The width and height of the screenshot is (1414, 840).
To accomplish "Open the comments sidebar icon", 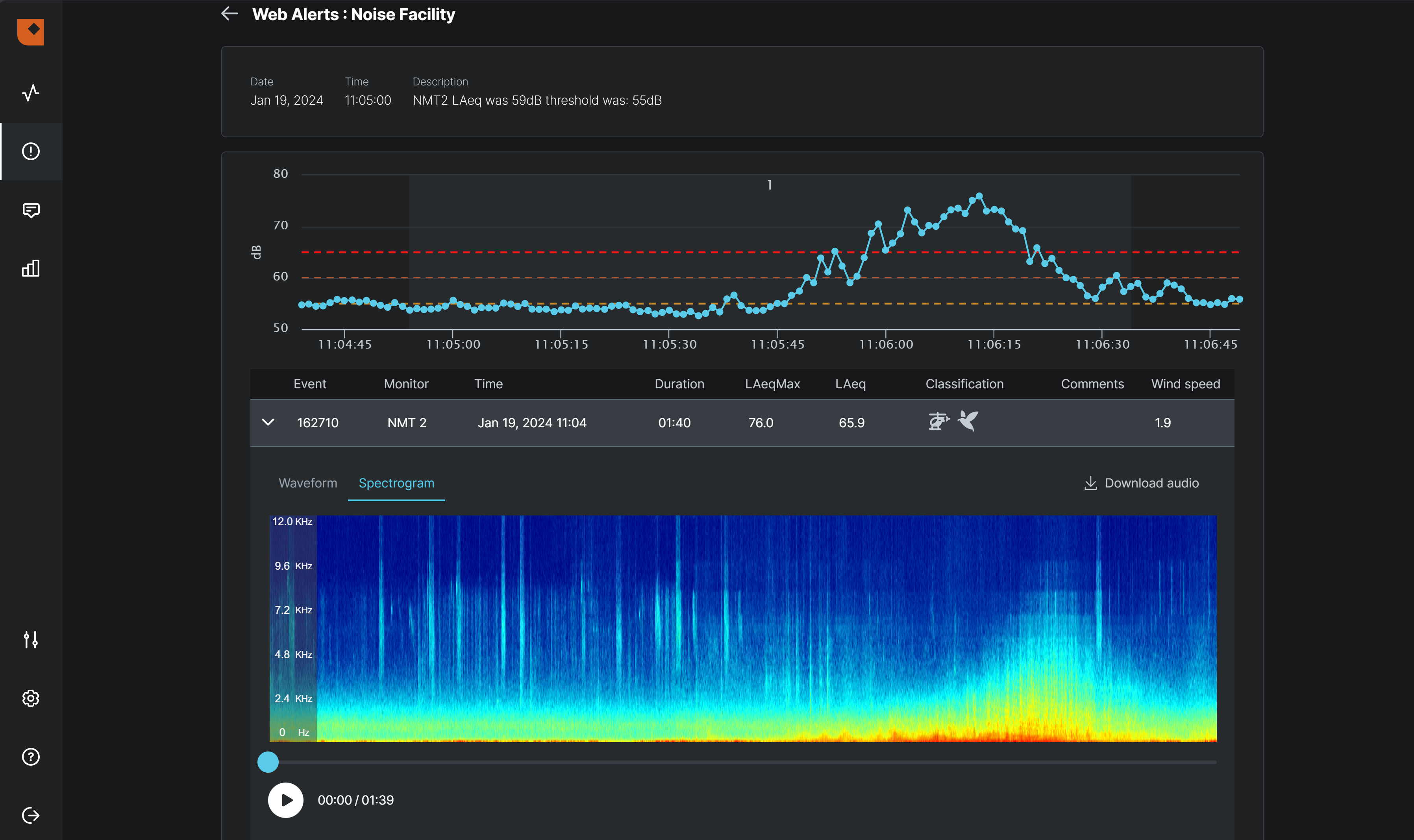I will [x=31, y=210].
